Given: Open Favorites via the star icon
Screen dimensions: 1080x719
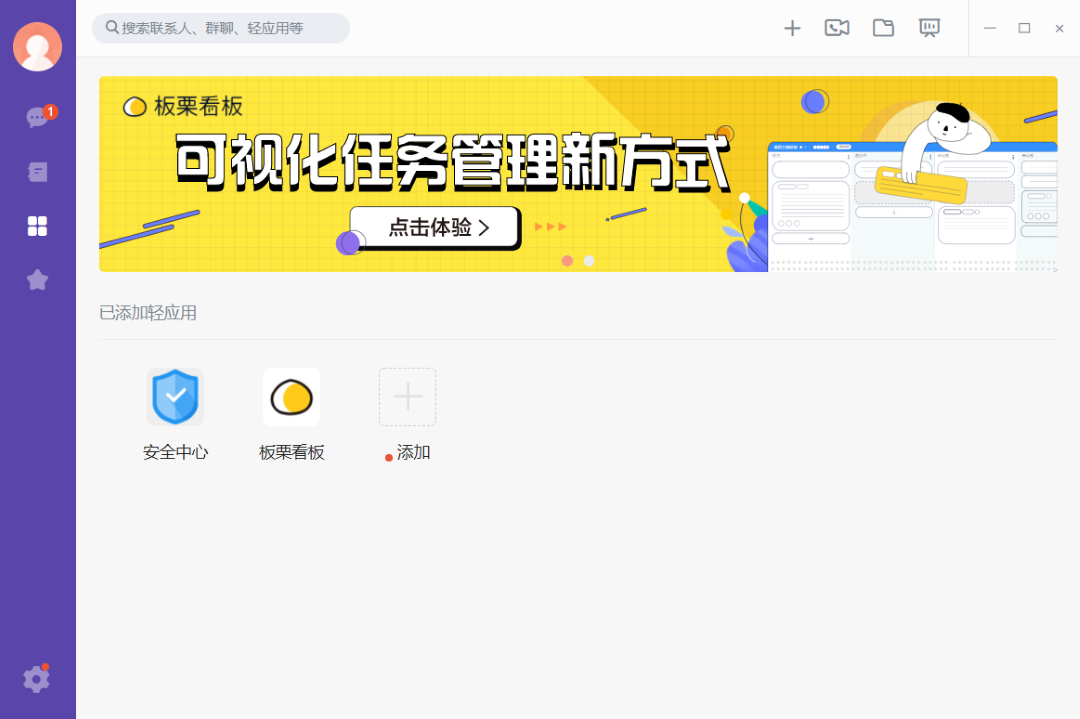Looking at the screenshot, I should click(x=37, y=280).
